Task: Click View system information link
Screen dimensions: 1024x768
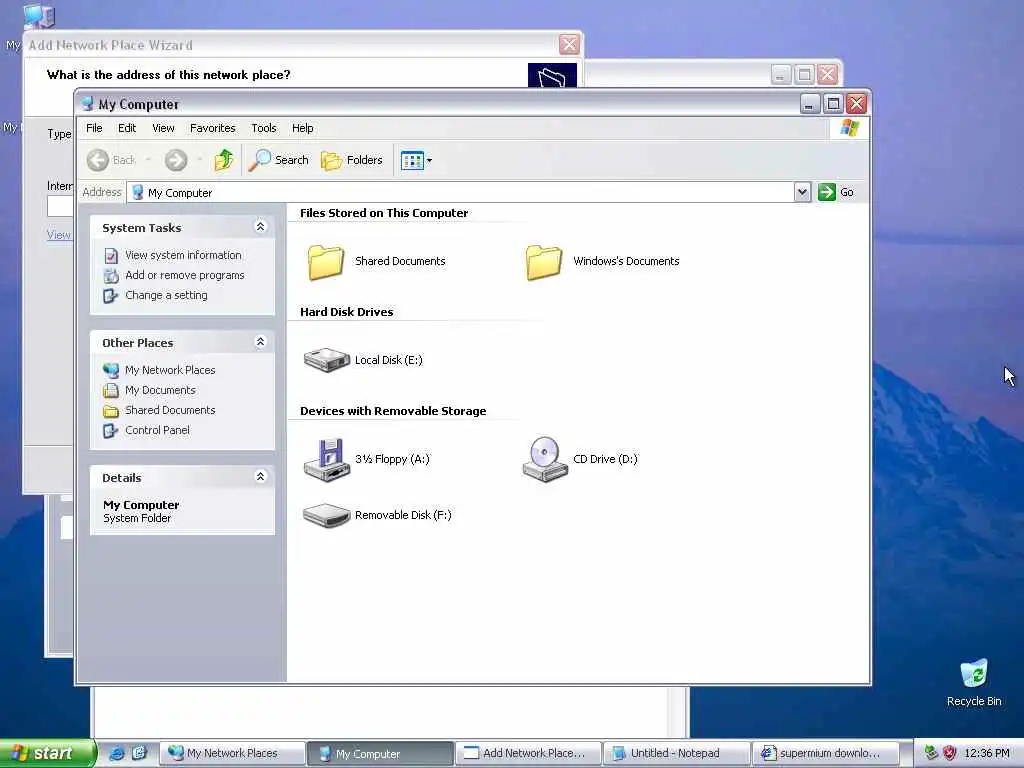Action: click(183, 255)
